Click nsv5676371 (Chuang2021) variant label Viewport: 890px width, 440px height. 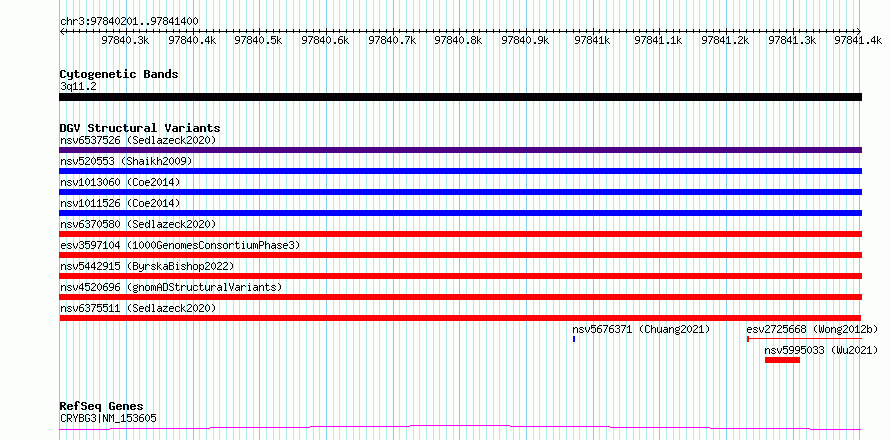[641, 329]
